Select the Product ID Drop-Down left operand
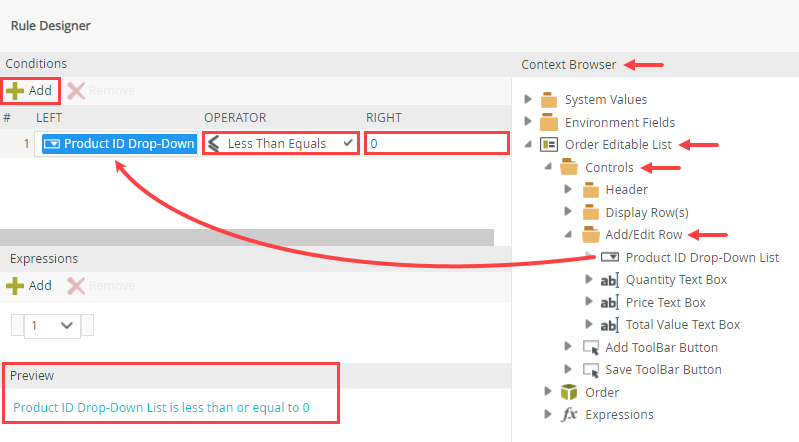The image size is (799, 442). coord(119,144)
